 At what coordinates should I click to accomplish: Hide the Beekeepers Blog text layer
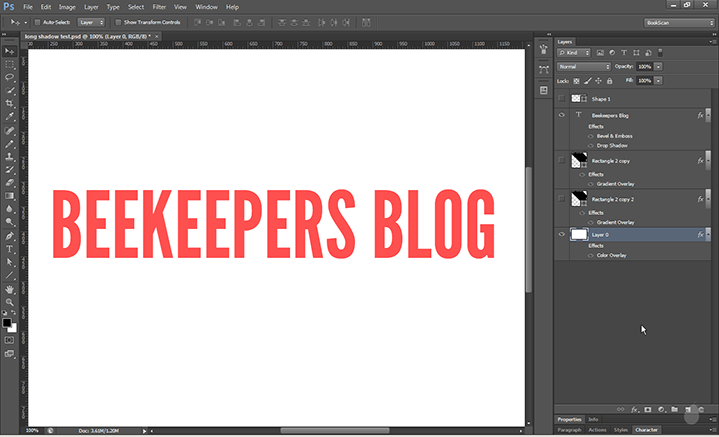click(561, 116)
